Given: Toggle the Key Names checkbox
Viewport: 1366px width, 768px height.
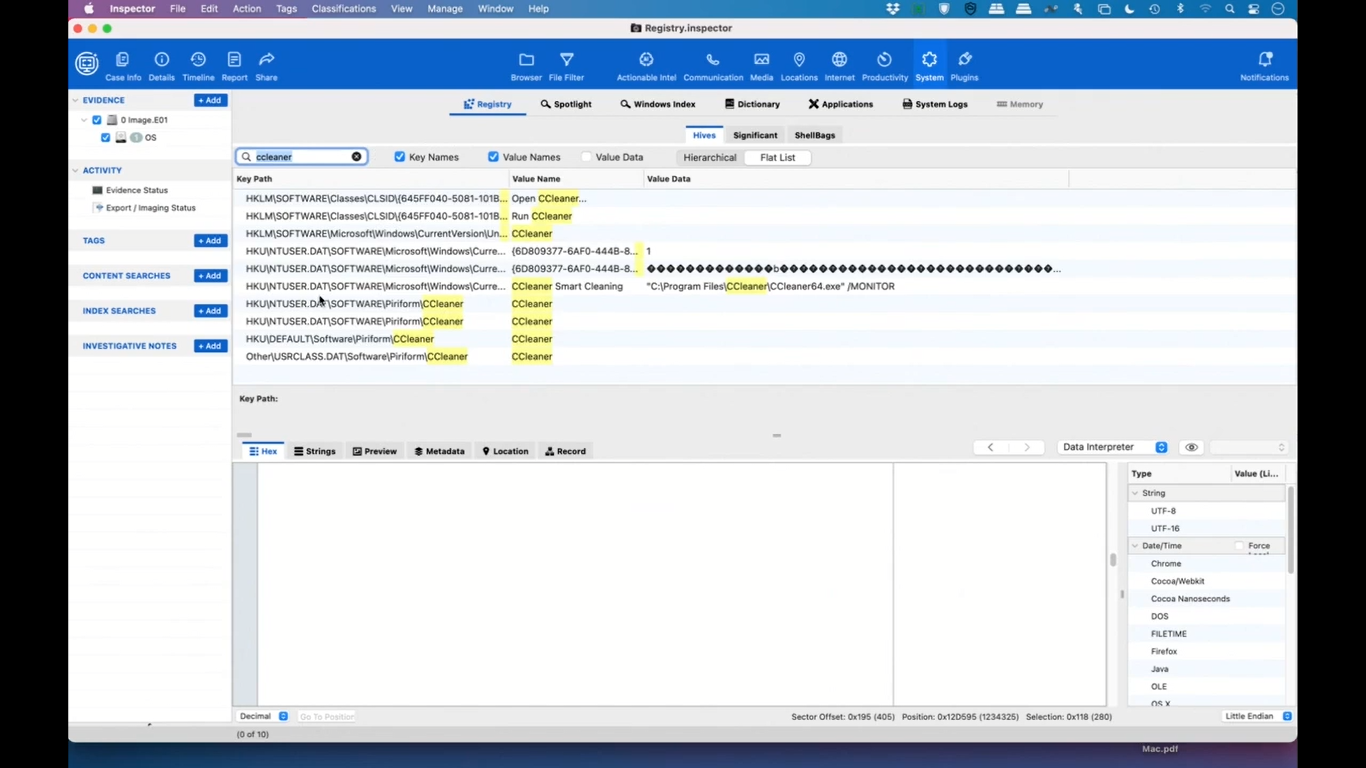Looking at the screenshot, I should pyautogui.click(x=400, y=157).
